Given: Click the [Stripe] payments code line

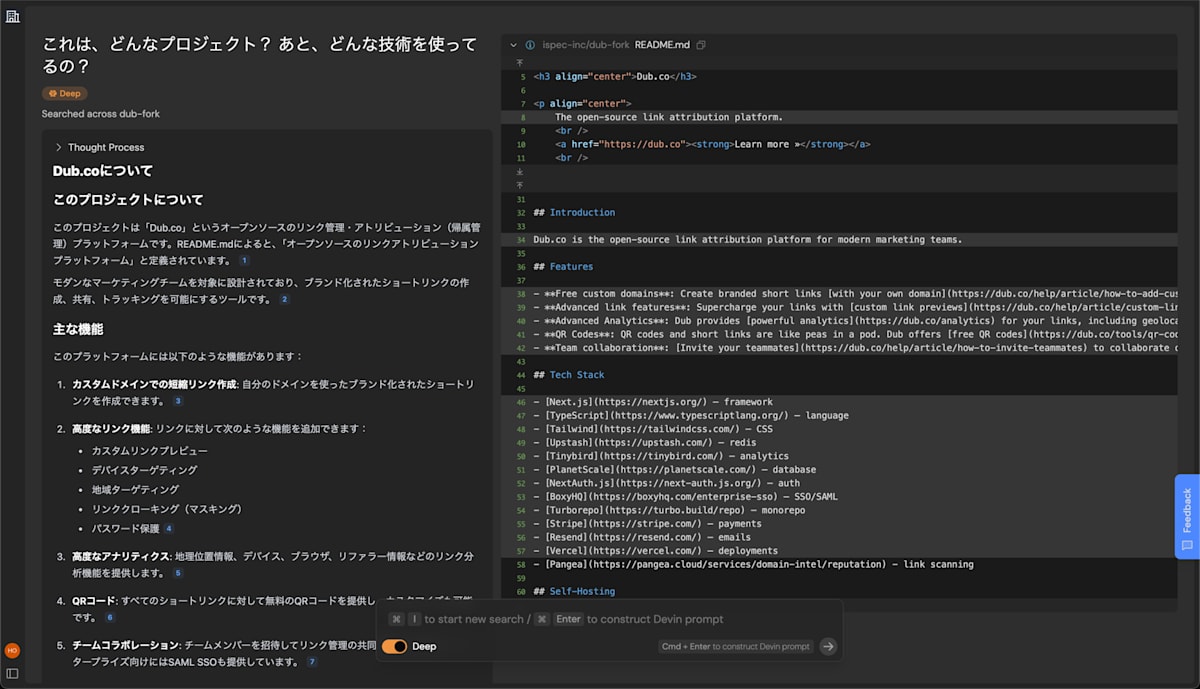Looking at the screenshot, I should point(647,523).
